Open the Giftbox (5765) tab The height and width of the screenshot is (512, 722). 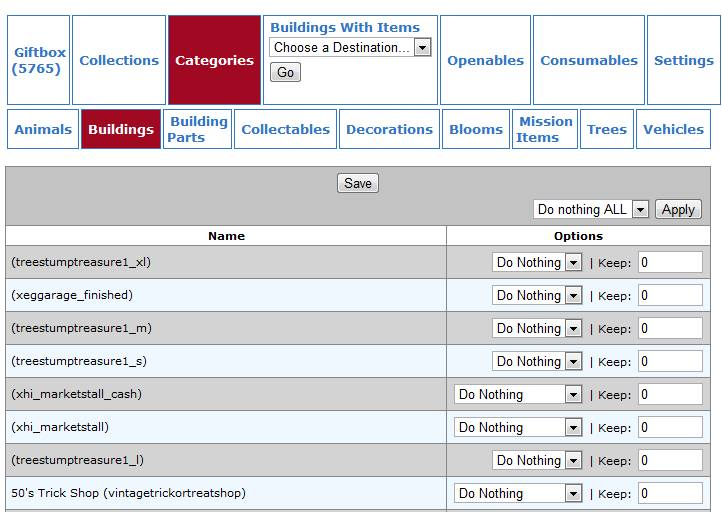39,60
